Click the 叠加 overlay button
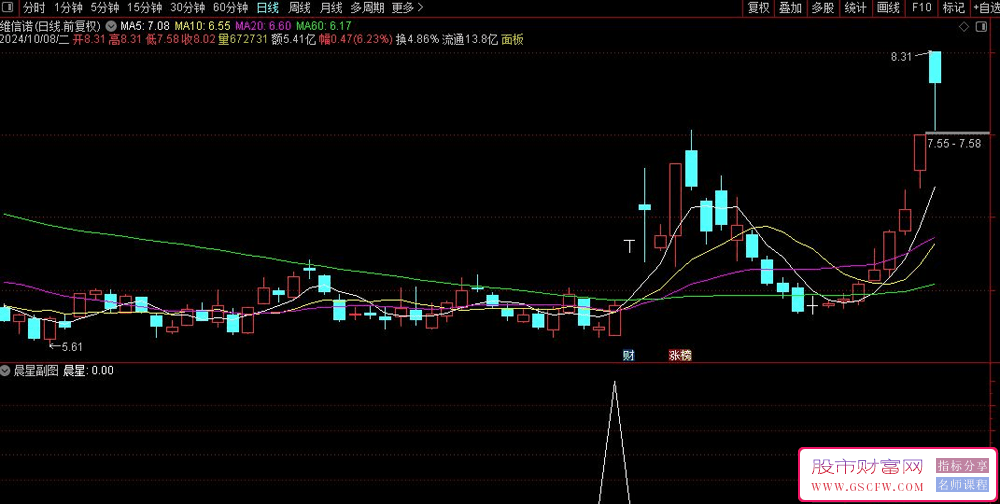 click(x=791, y=8)
